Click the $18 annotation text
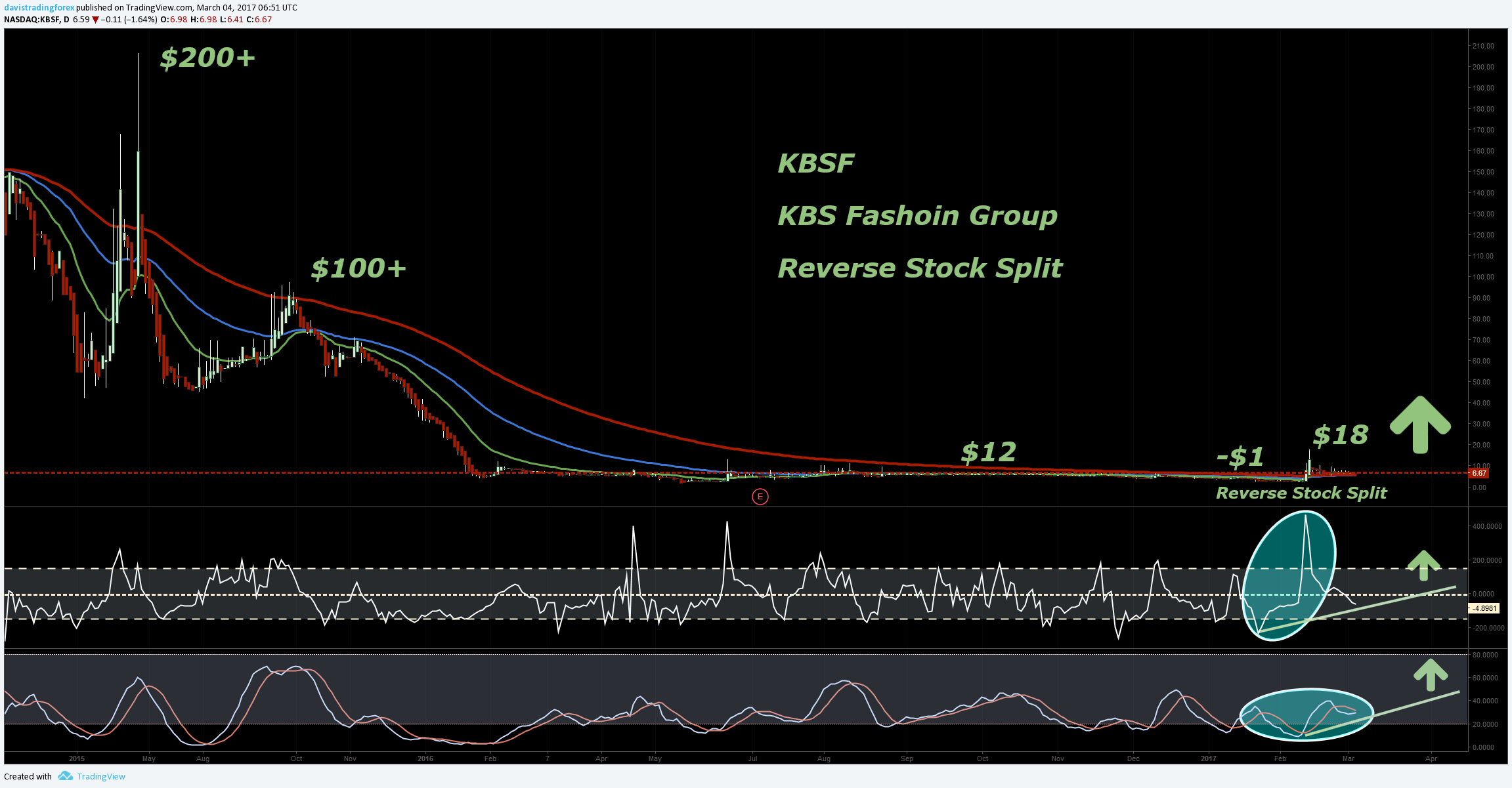Image resolution: width=1512 pixels, height=788 pixels. (x=1341, y=435)
